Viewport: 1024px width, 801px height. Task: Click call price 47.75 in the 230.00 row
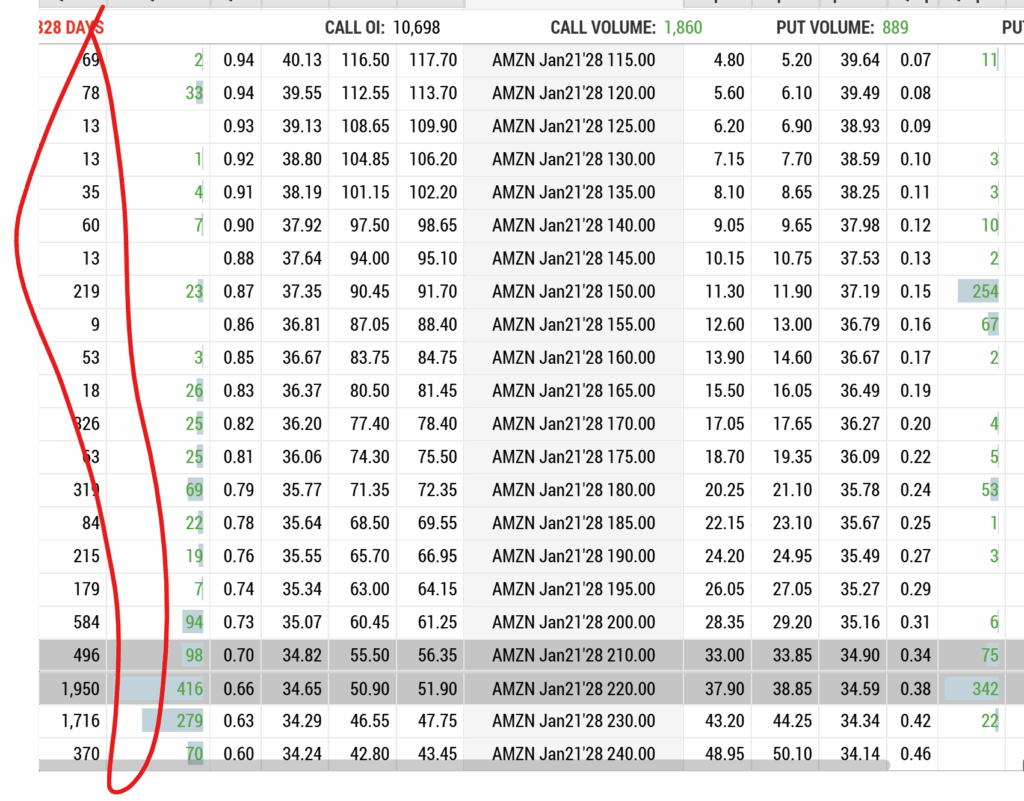437,721
